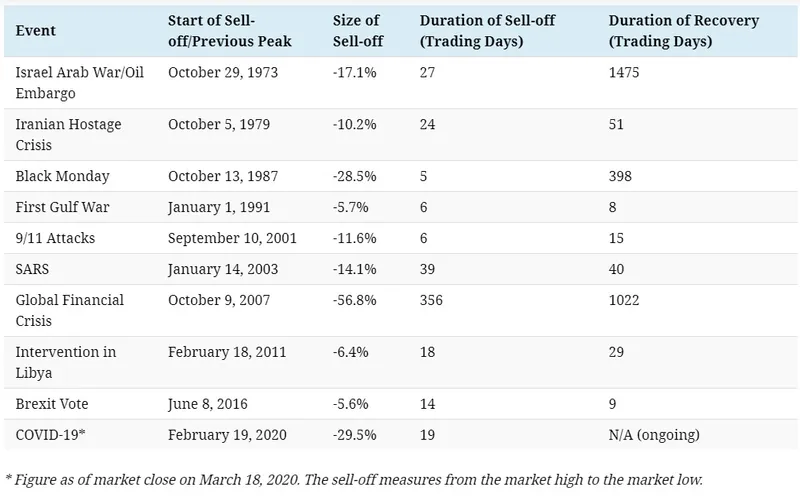Screen dimensions: 800x500
Task: Select the "COVID-19*" event cell
Action: 51,433
